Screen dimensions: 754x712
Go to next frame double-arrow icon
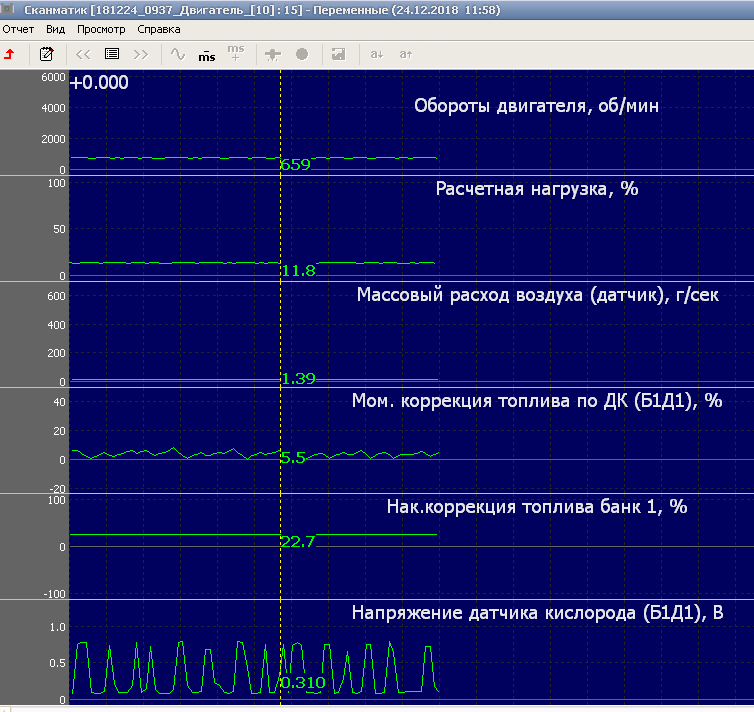pos(141,54)
